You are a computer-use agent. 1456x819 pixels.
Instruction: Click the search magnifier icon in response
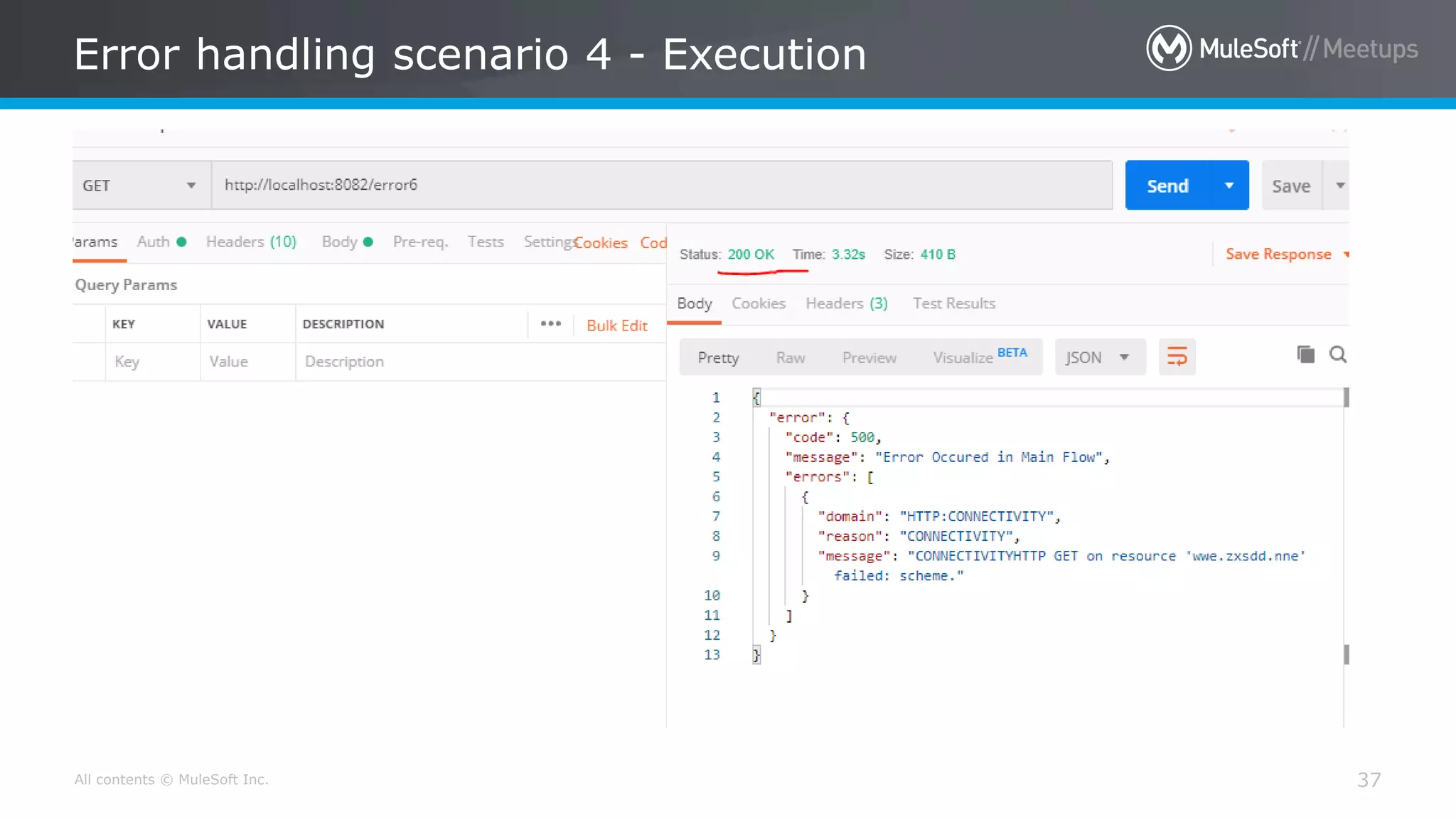[x=1338, y=354]
